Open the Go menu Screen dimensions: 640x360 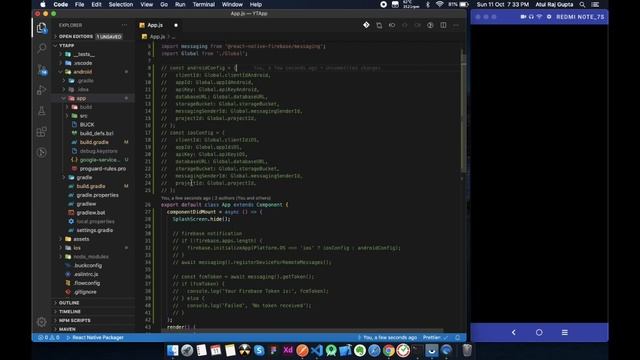(x=164, y=4)
